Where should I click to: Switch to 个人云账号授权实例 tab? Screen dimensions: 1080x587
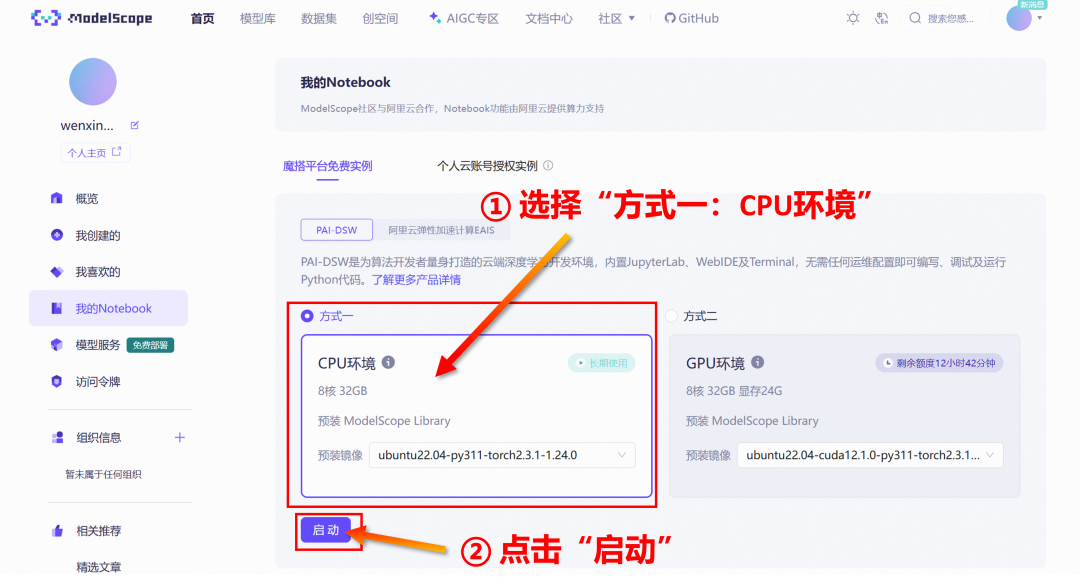pyautogui.click(x=487, y=166)
